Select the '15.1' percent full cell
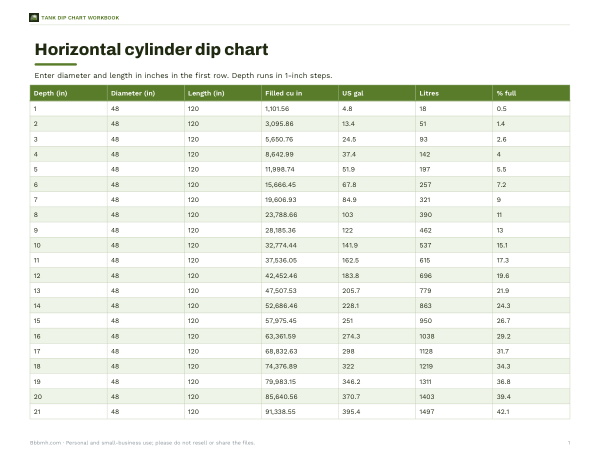 (x=532, y=245)
